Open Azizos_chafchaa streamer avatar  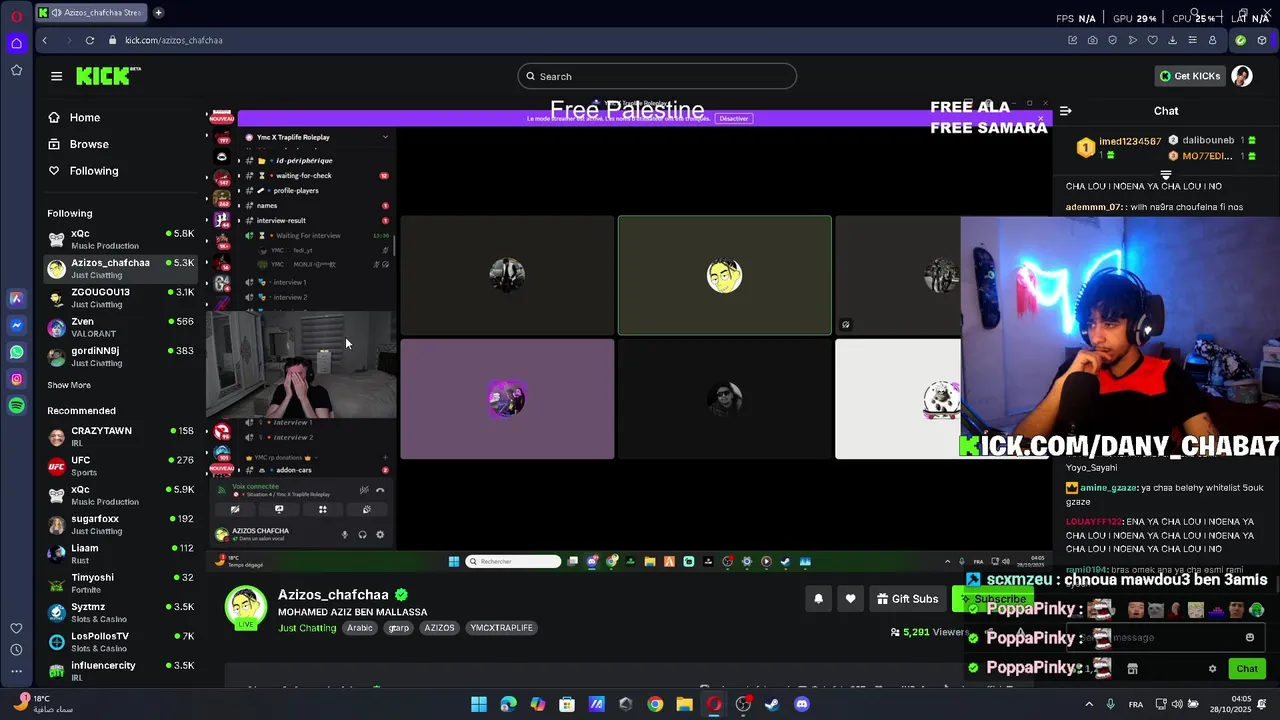pyautogui.click(x=245, y=607)
